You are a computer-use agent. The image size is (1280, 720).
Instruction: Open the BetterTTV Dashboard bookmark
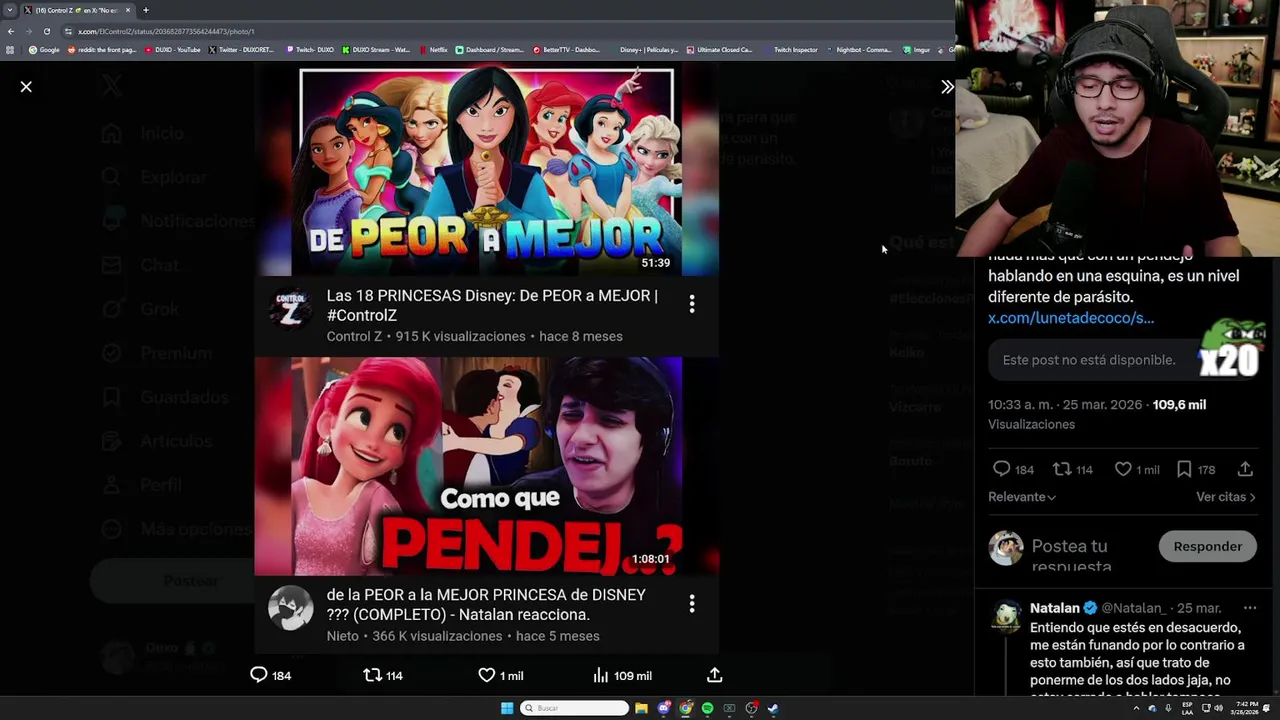click(x=567, y=49)
